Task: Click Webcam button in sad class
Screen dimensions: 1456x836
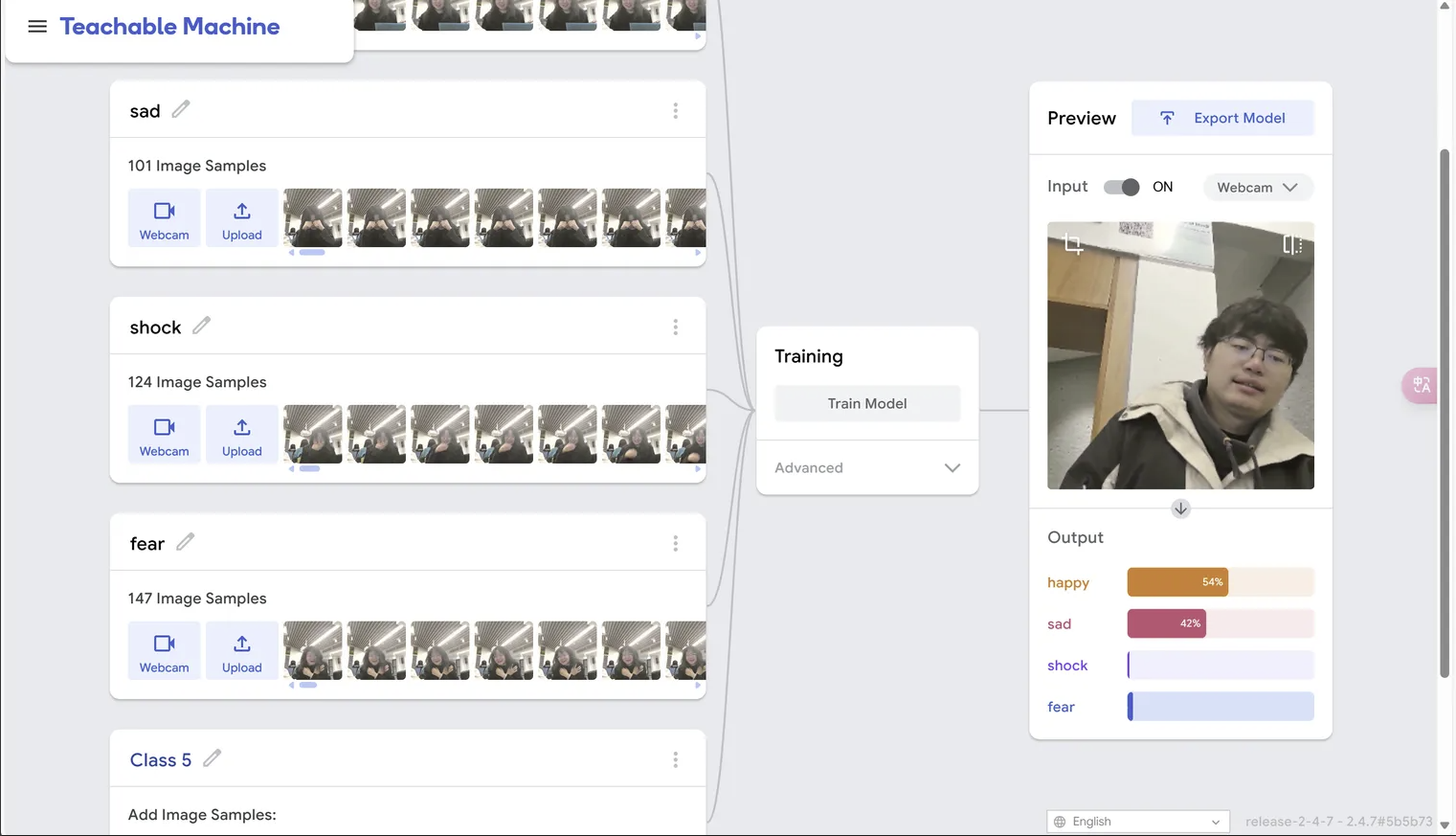Action: (x=165, y=219)
